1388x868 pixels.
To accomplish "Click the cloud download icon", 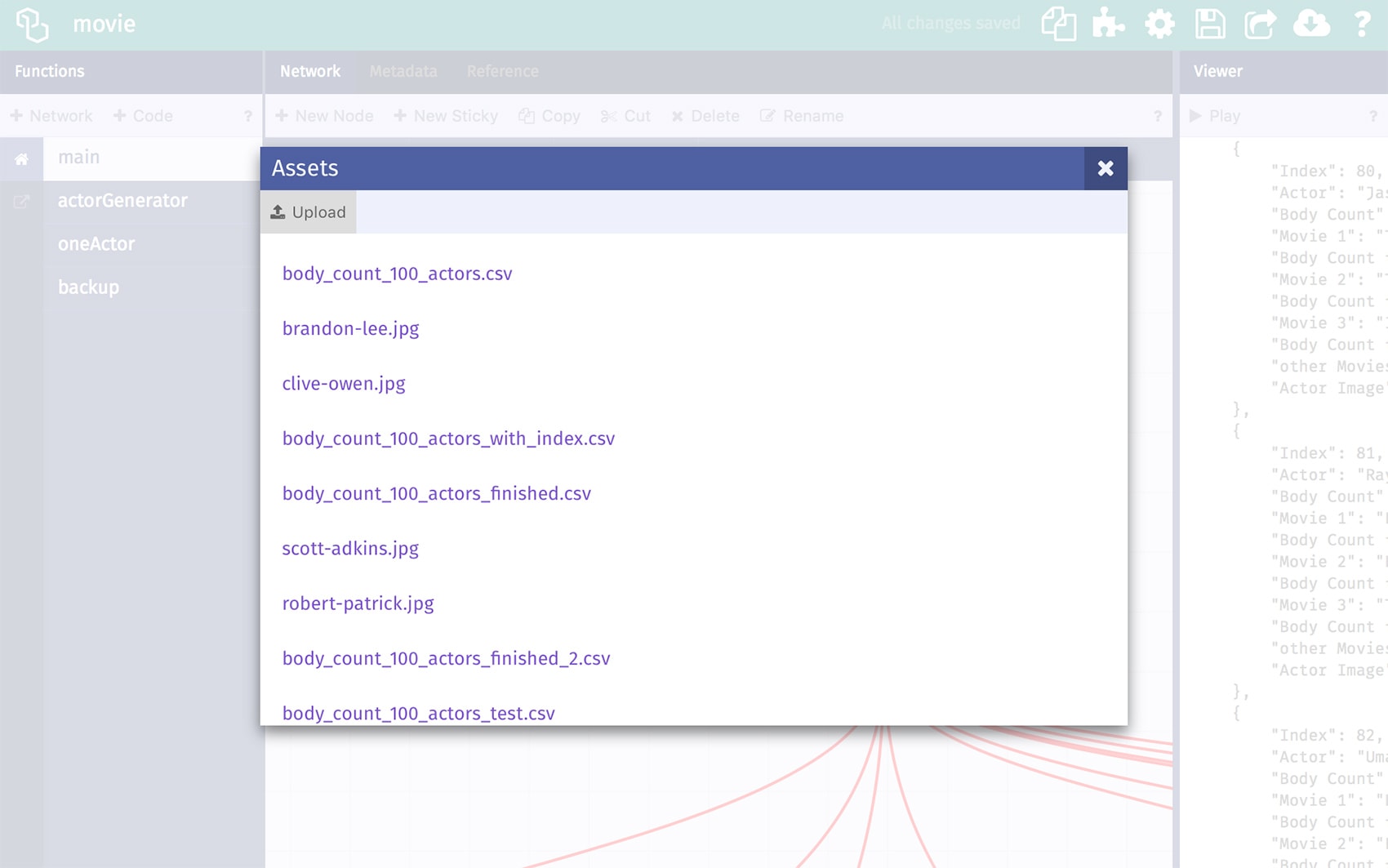I will (1311, 24).
